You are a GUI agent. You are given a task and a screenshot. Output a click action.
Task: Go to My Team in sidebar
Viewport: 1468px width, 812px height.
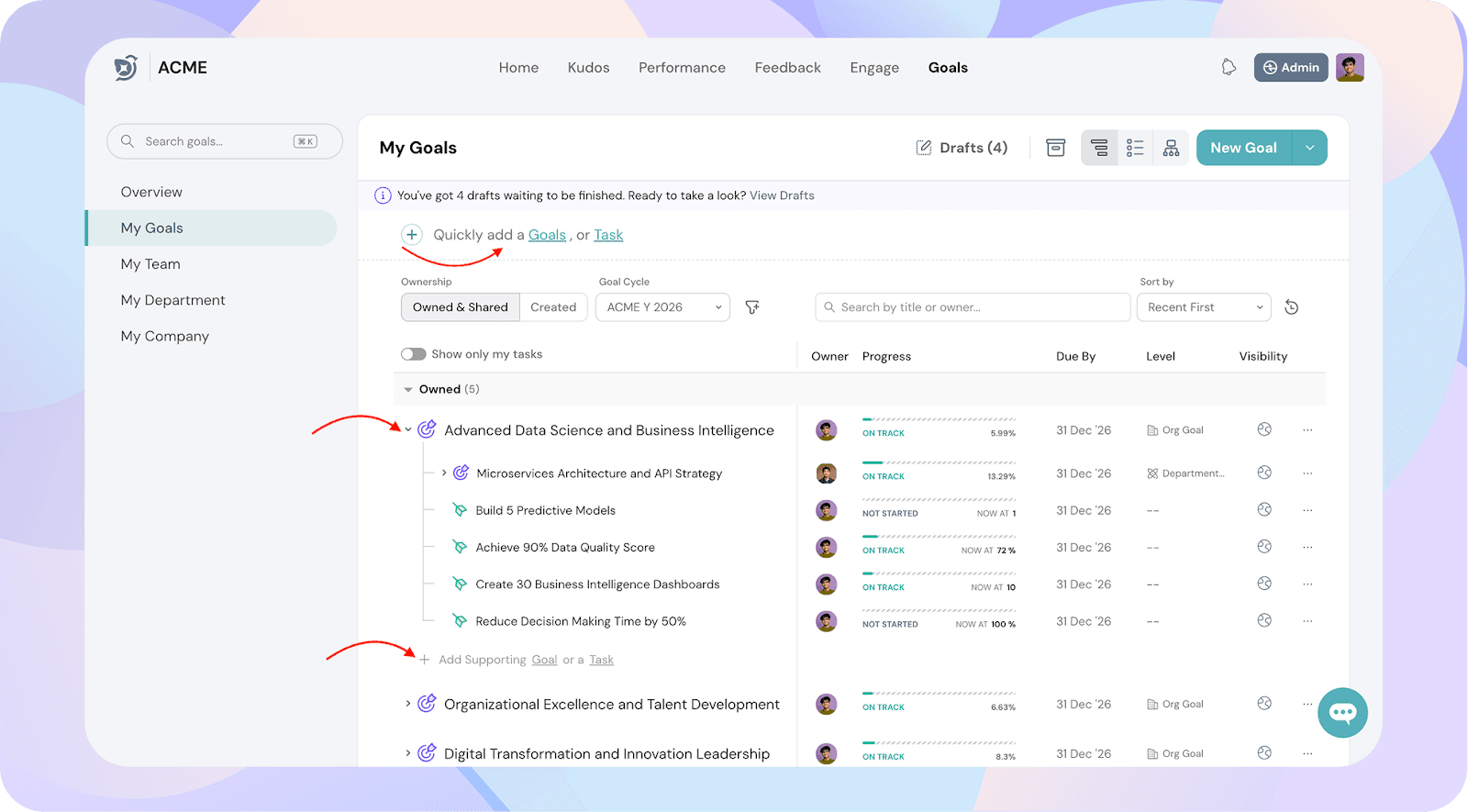(x=150, y=264)
